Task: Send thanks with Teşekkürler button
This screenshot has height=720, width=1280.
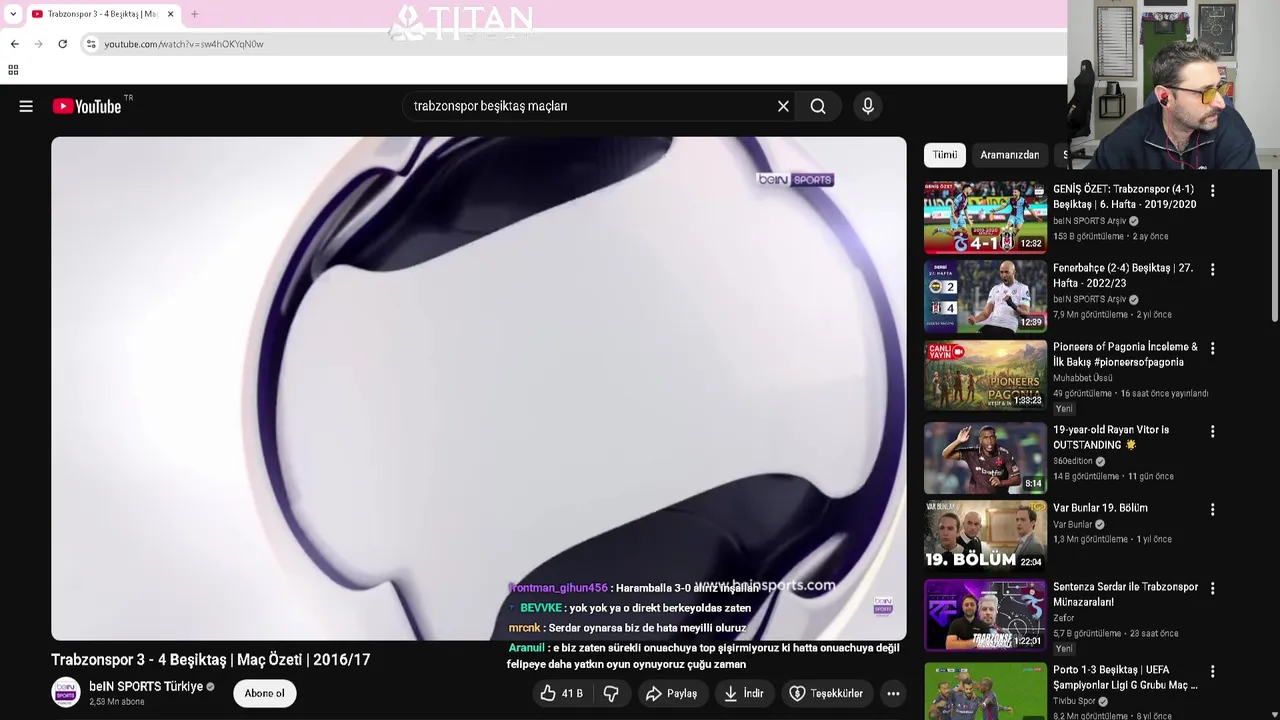Action: coord(826,693)
